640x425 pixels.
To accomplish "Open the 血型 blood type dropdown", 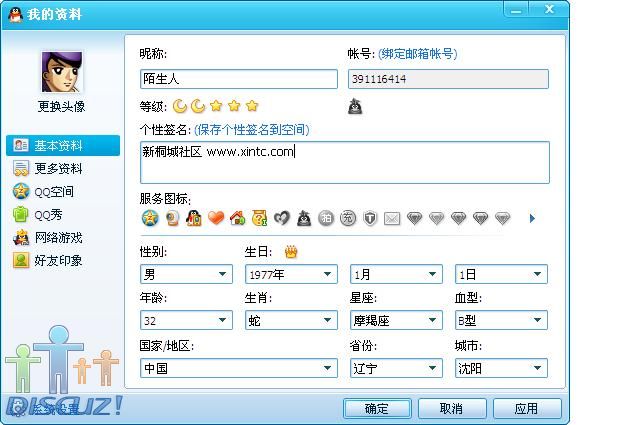I will pos(501,321).
